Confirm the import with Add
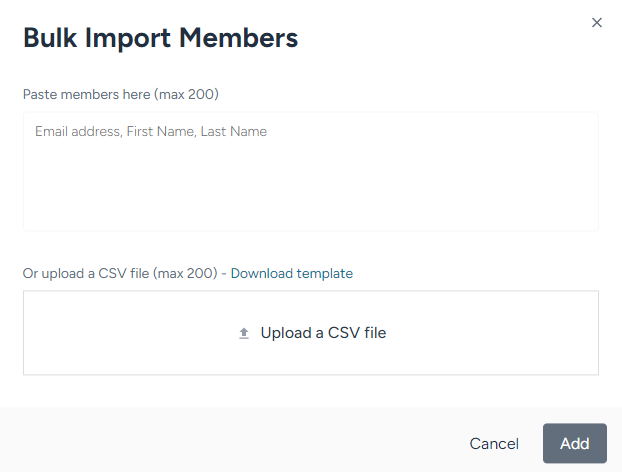 point(574,443)
